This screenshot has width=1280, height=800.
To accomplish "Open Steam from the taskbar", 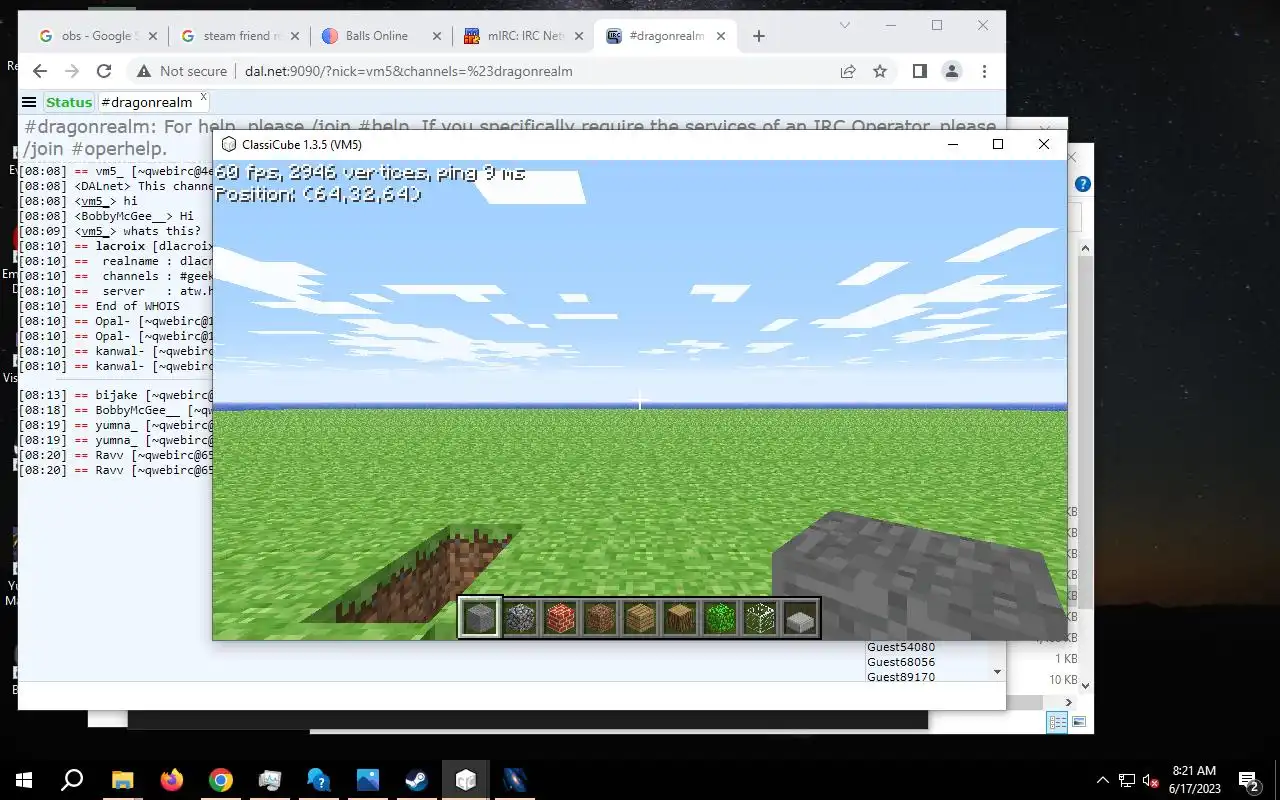I will [x=416, y=780].
